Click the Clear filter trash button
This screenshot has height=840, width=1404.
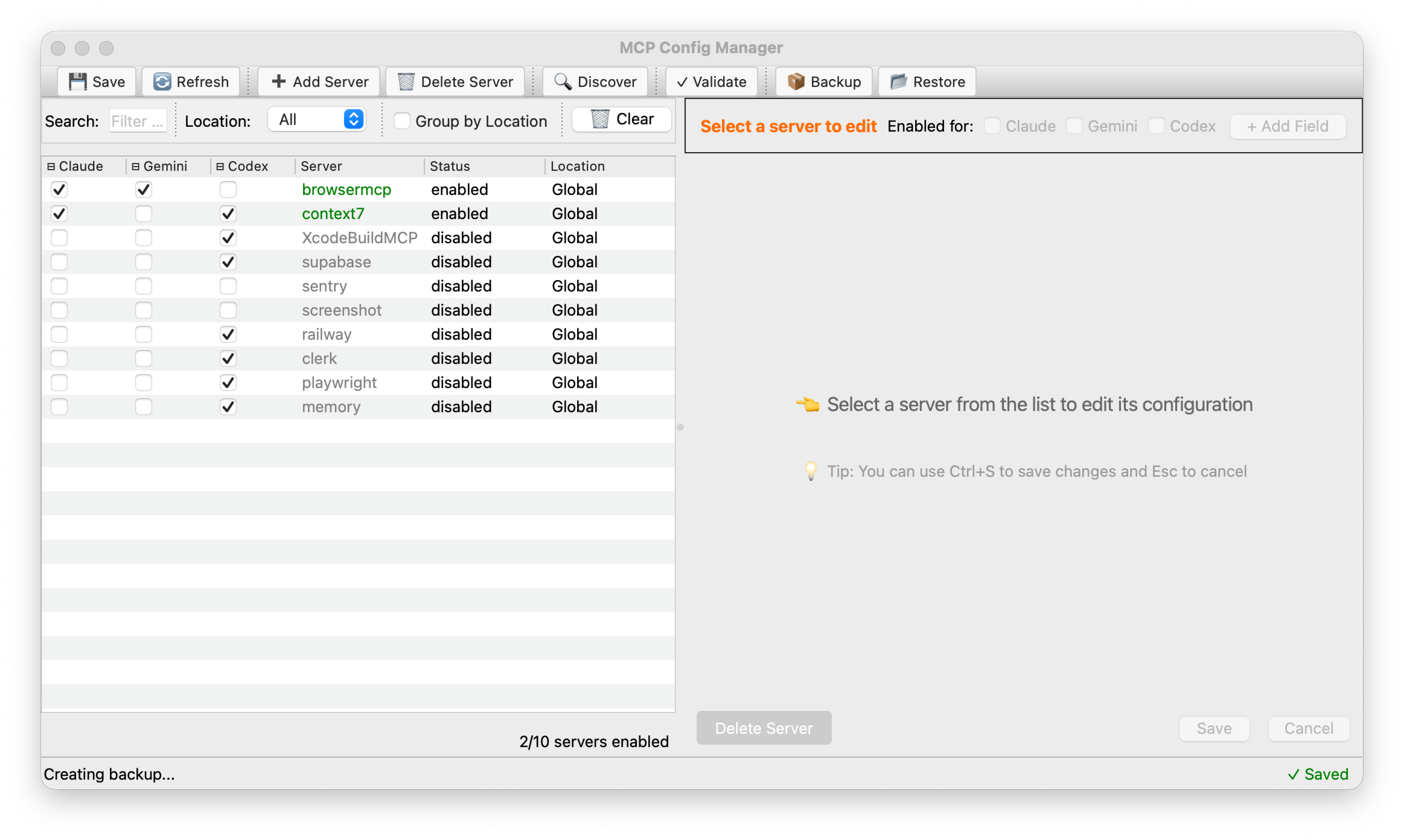click(x=622, y=119)
